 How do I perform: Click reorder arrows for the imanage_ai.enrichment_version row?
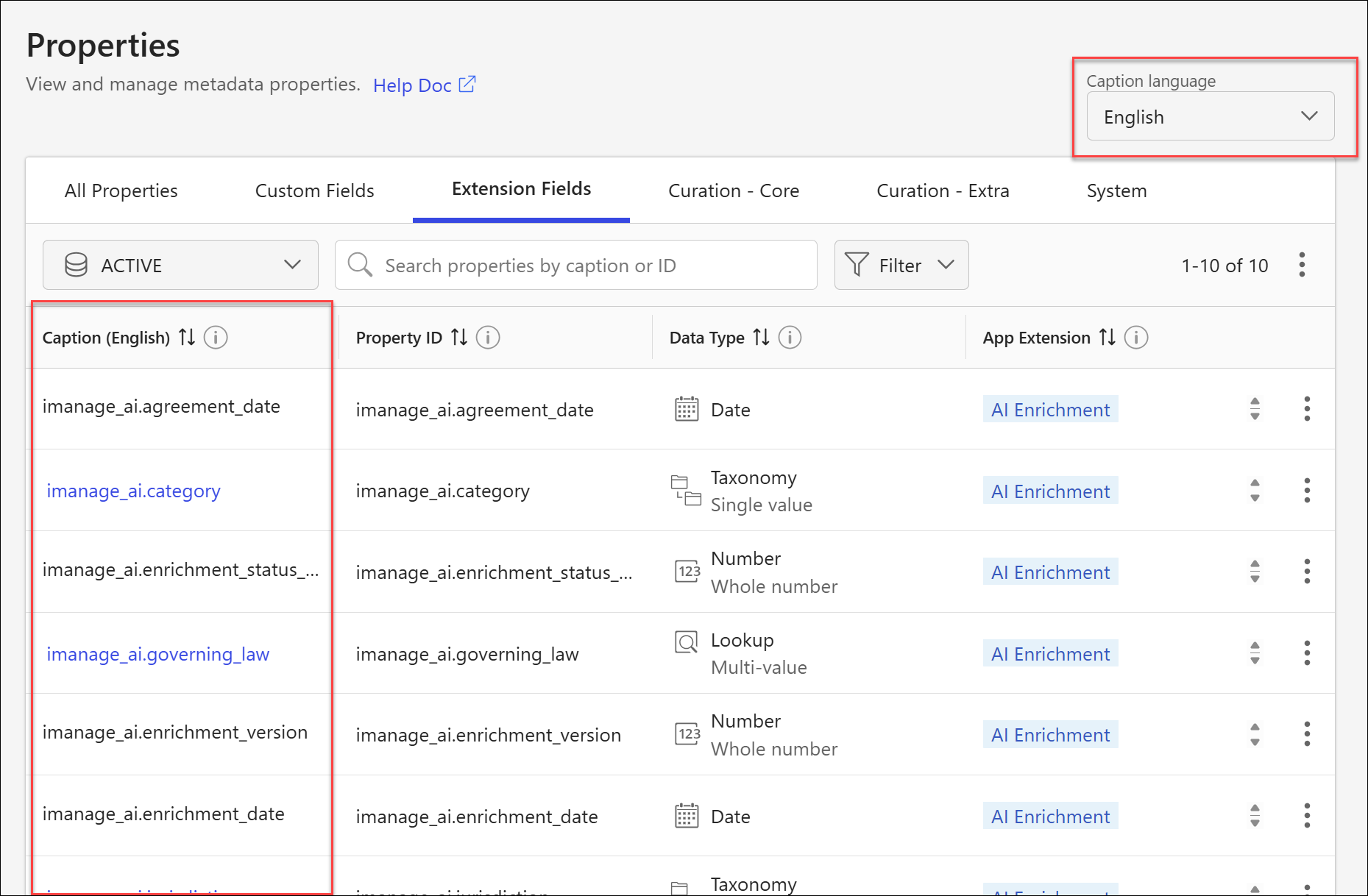click(1255, 734)
